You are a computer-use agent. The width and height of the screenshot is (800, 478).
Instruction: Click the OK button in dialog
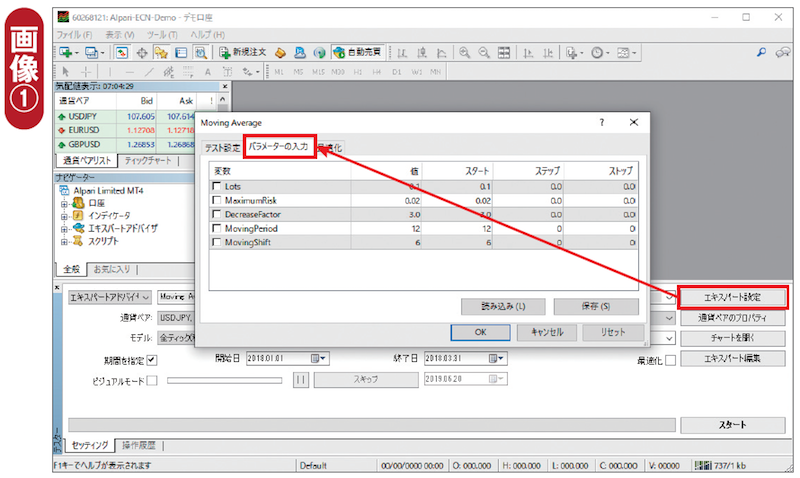(x=480, y=332)
